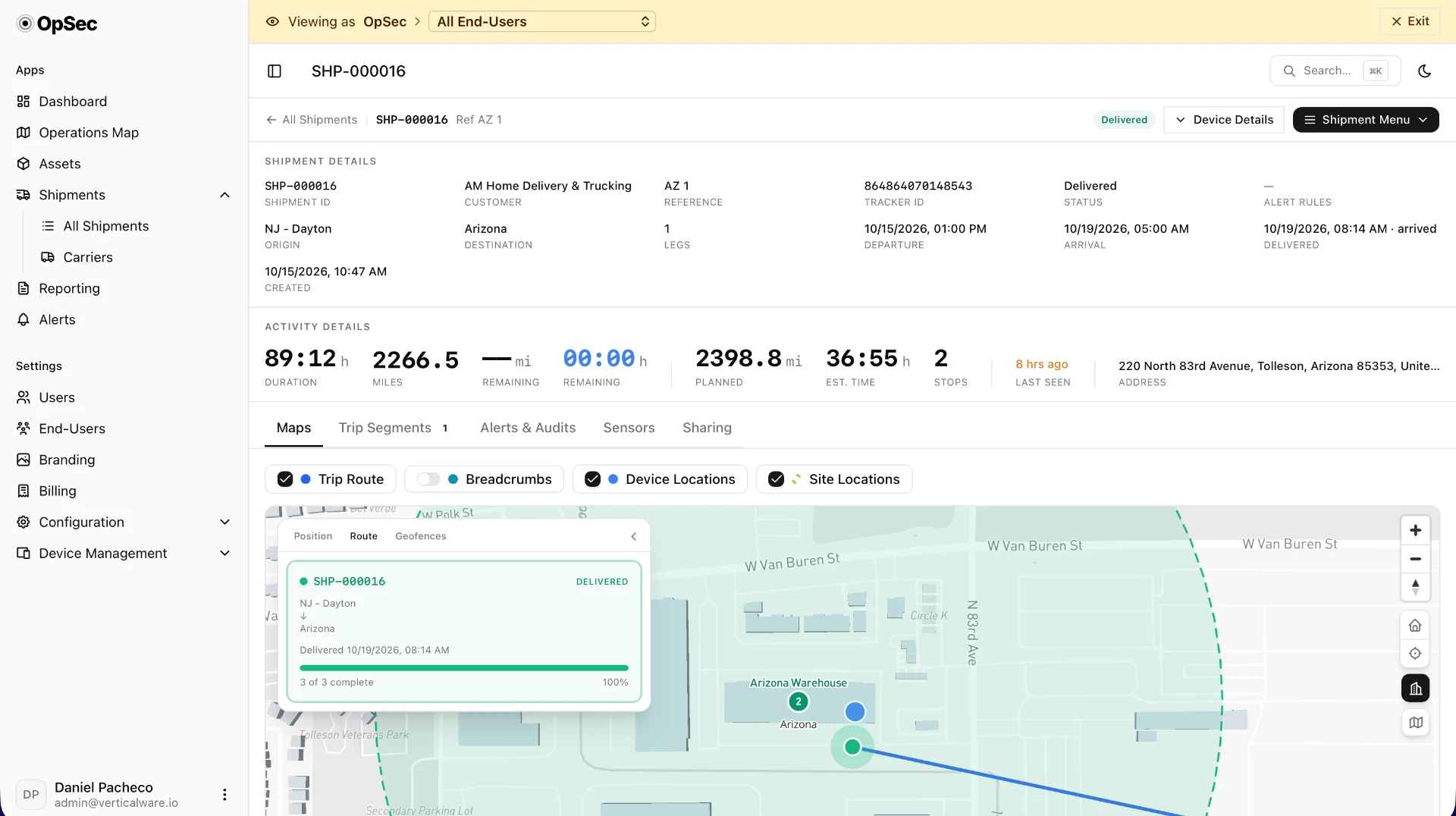Toggle the 3D buildings map icon
Image resolution: width=1456 pixels, height=816 pixels.
click(1415, 689)
